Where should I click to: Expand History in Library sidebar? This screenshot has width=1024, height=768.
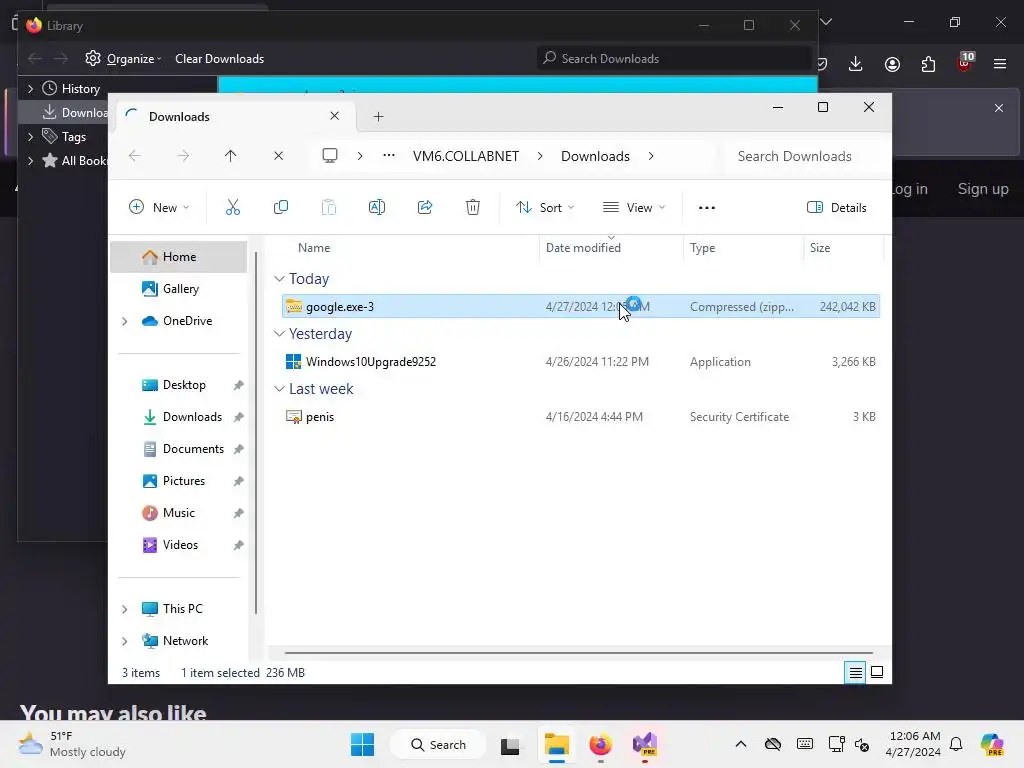30,88
